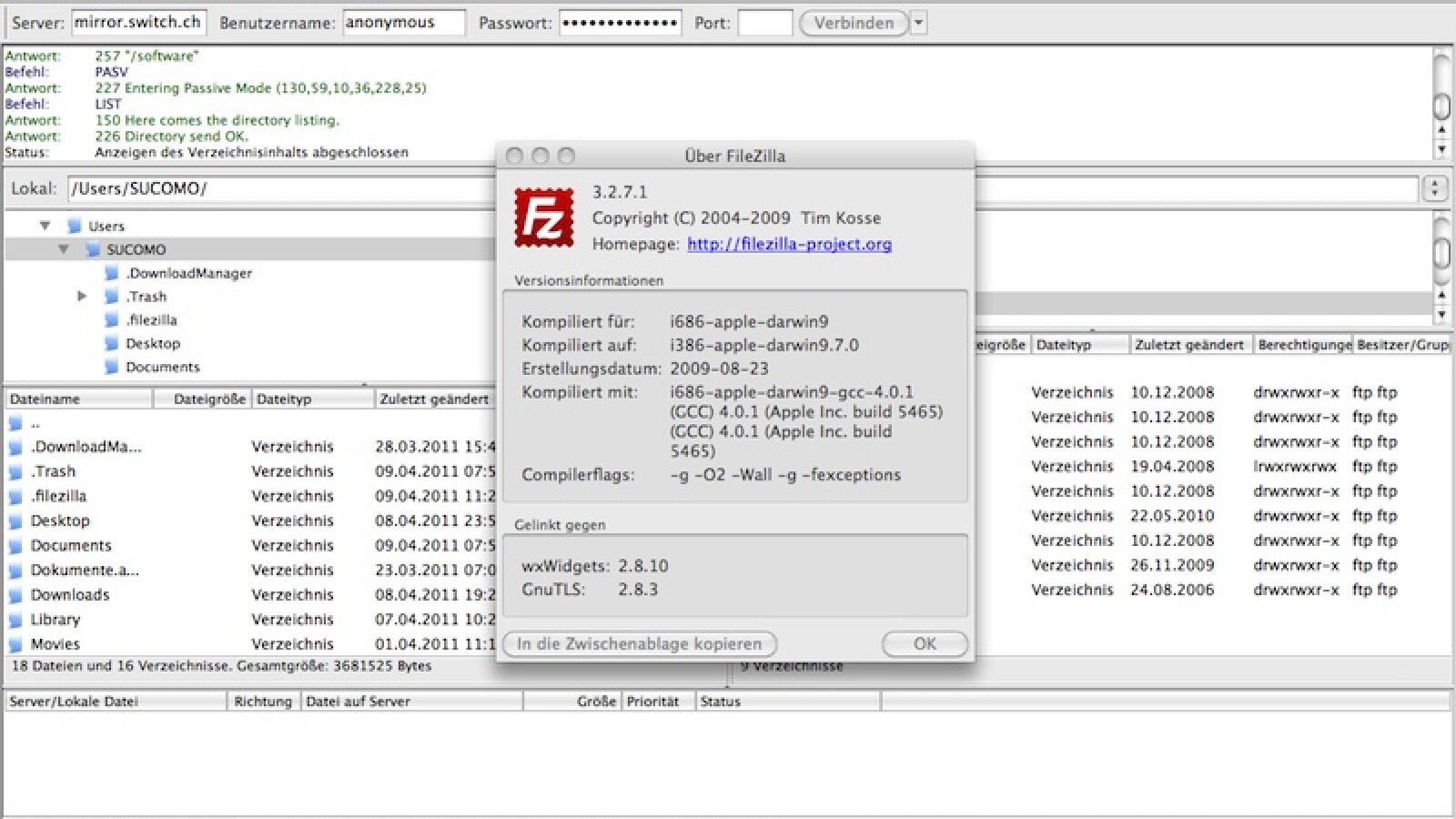Click the FileZilla logo in the About dialog
Viewport: 1456px width, 819px height.
(544, 217)
